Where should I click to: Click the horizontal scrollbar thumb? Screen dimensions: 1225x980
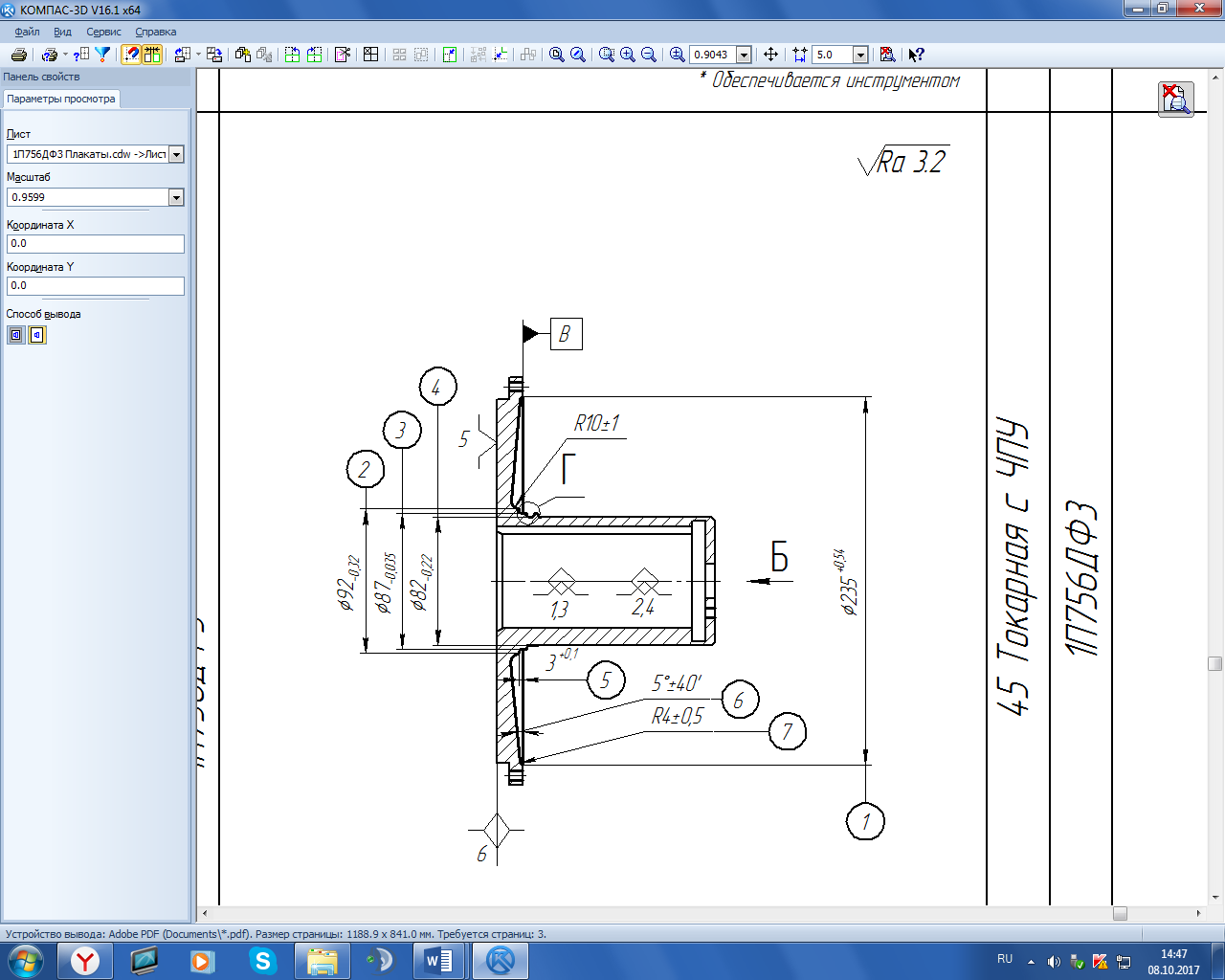click(x=1120, y=913)
